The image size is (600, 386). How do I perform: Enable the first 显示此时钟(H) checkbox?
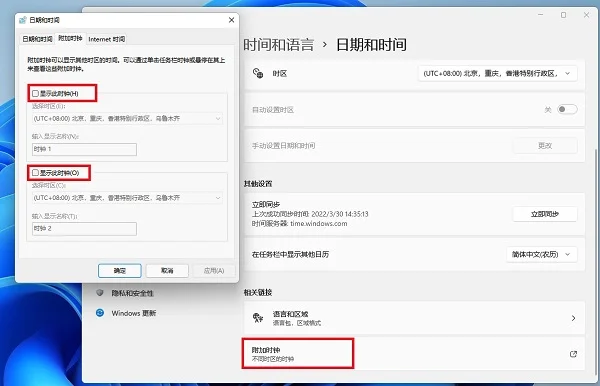point(36,93)
